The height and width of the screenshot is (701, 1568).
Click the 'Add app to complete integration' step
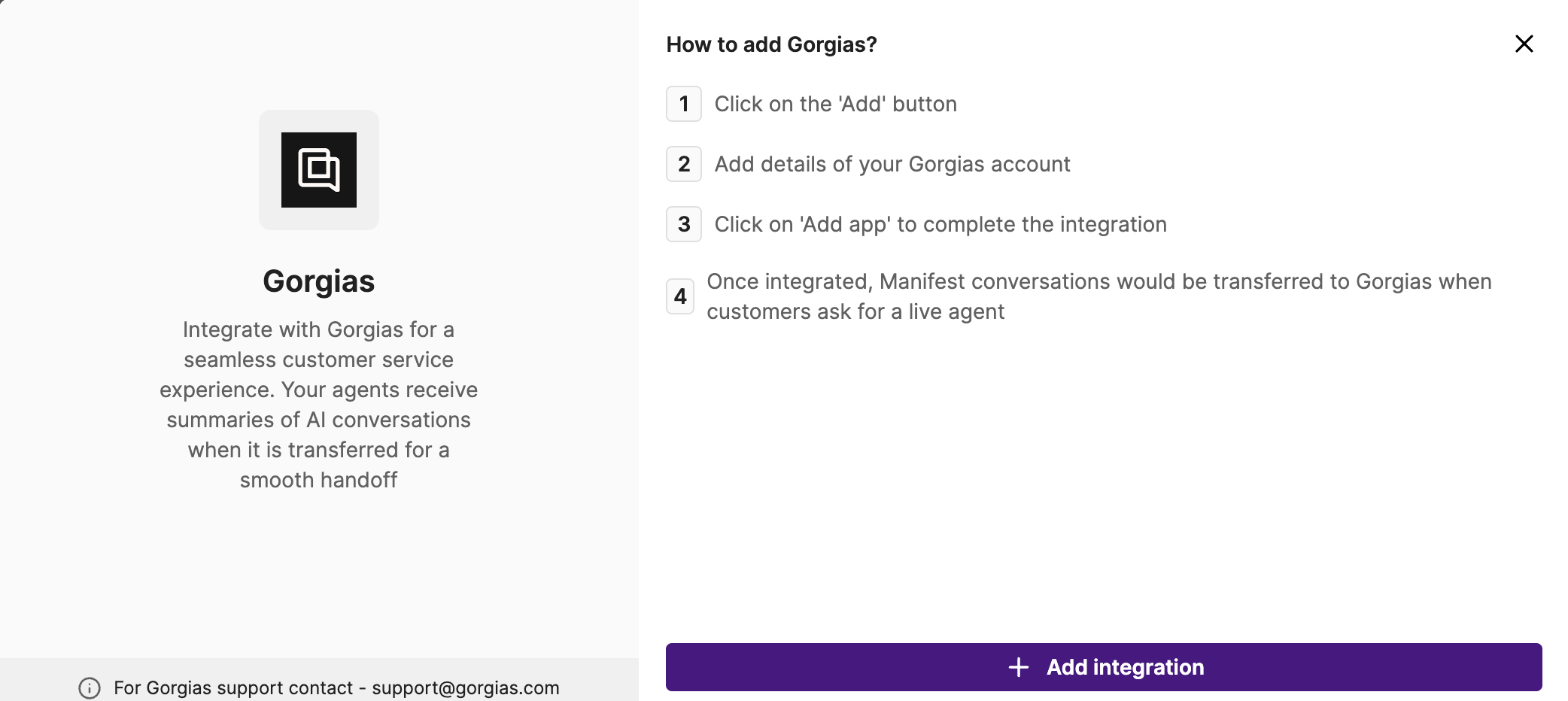click(x=940, y=223)
